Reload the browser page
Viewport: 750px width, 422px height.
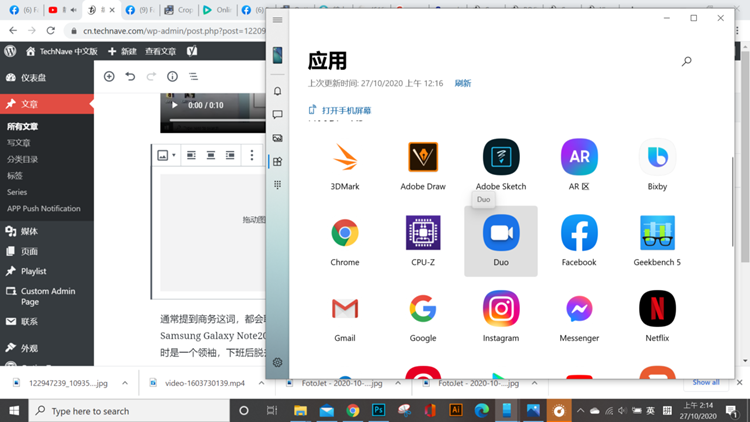point(51,31)
